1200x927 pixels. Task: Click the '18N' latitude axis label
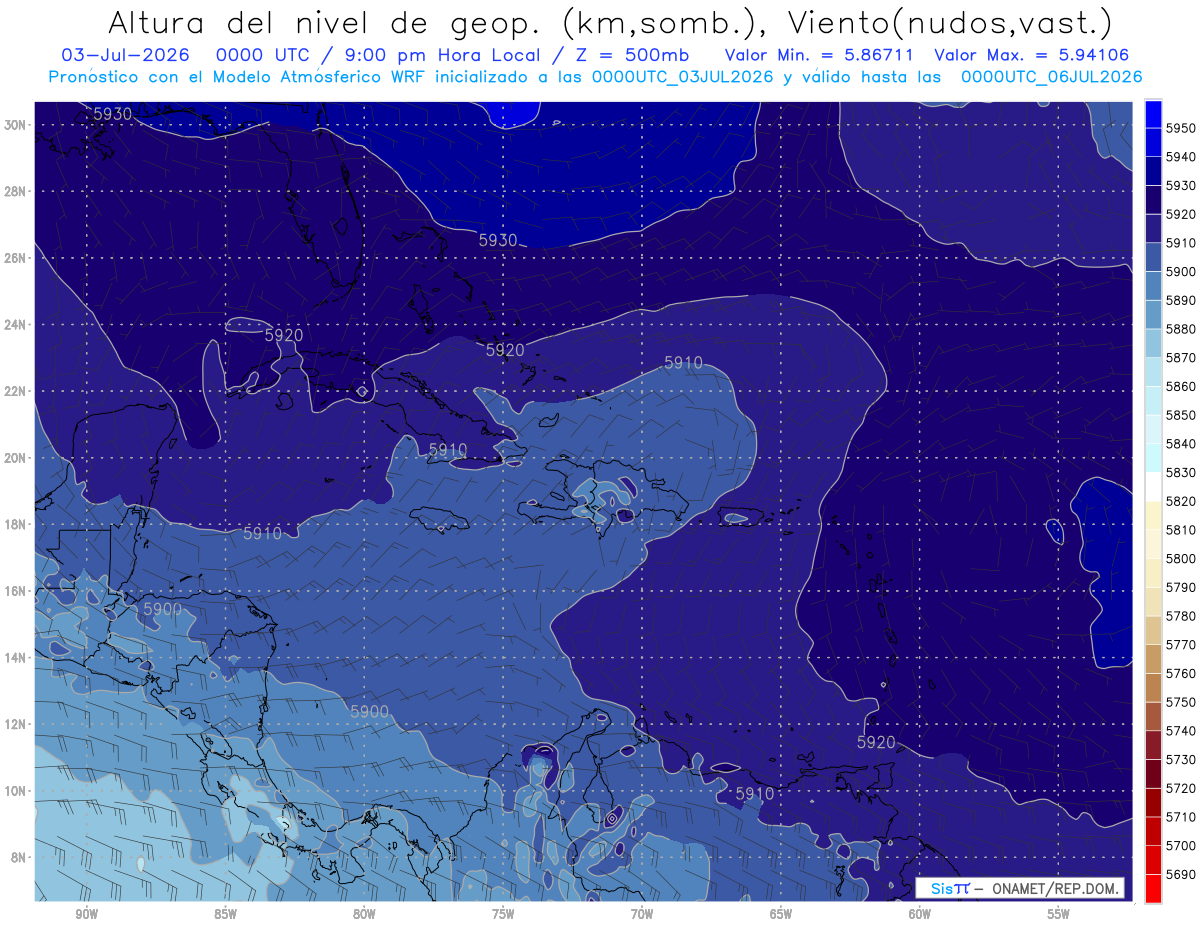click(x=16, y=524)
